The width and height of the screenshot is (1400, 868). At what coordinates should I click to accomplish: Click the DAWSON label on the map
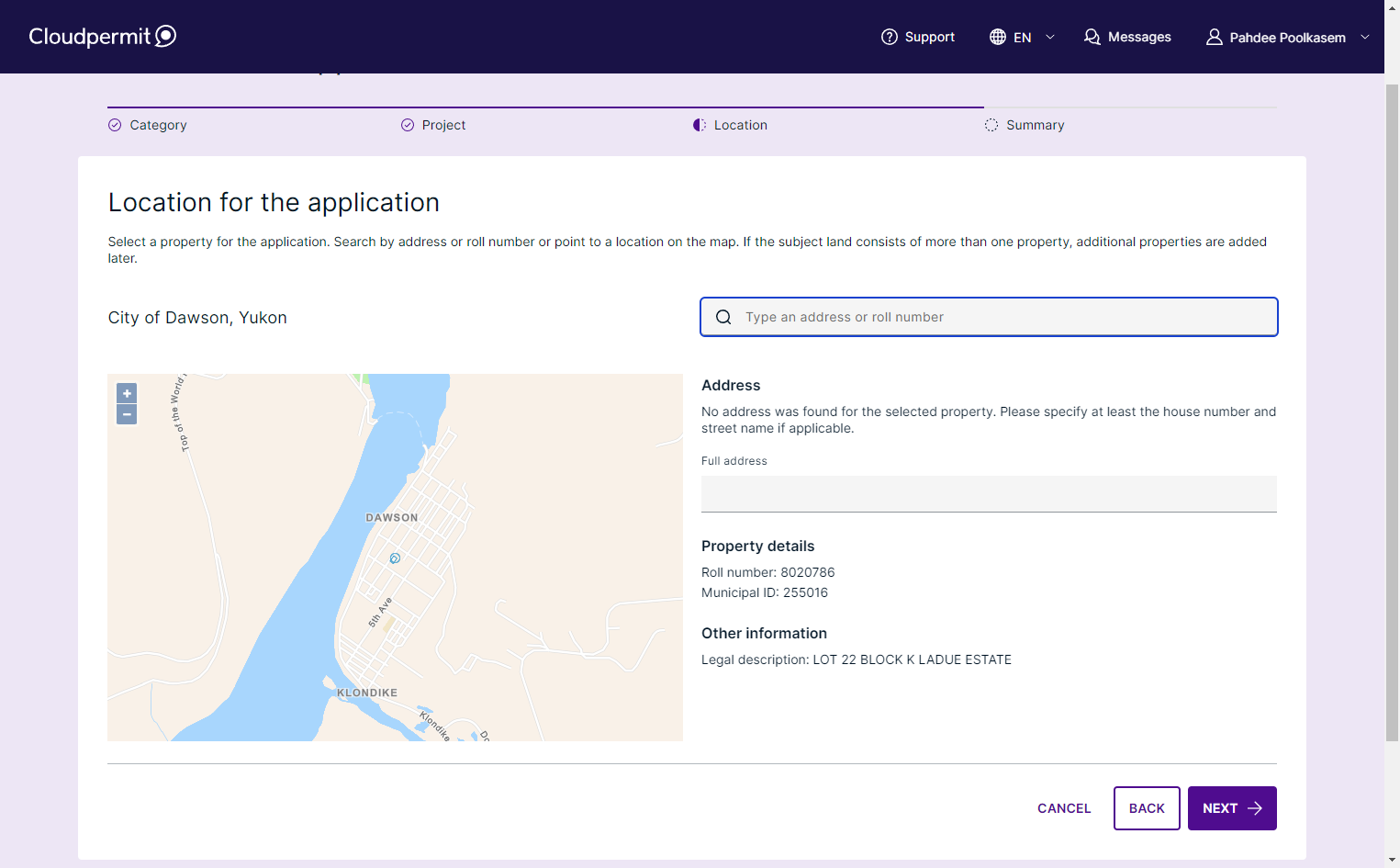pyautogui.click(x=392, y=518)
